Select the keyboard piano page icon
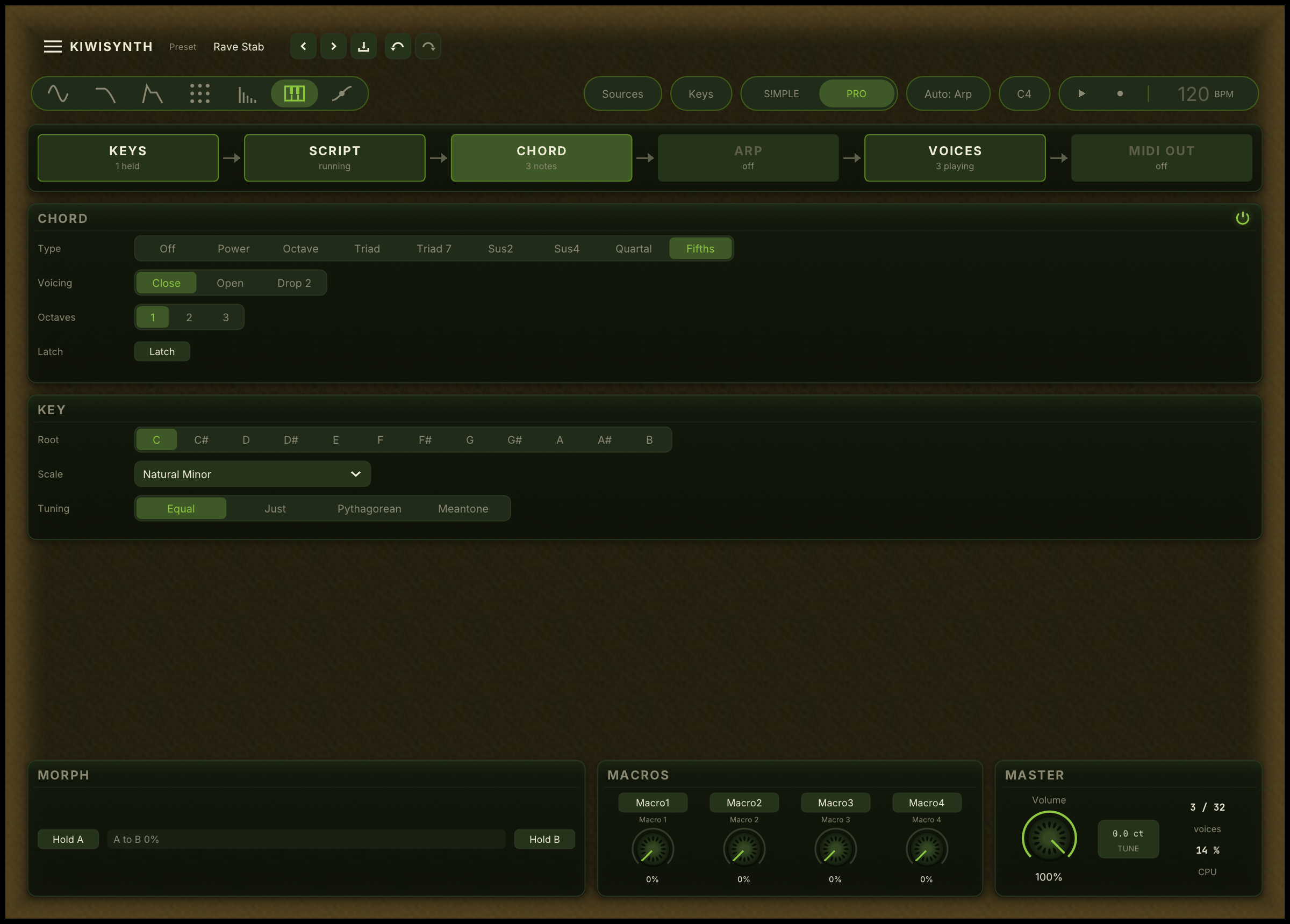This screenshot has width=1290, height=924. [x=294, y=94]
